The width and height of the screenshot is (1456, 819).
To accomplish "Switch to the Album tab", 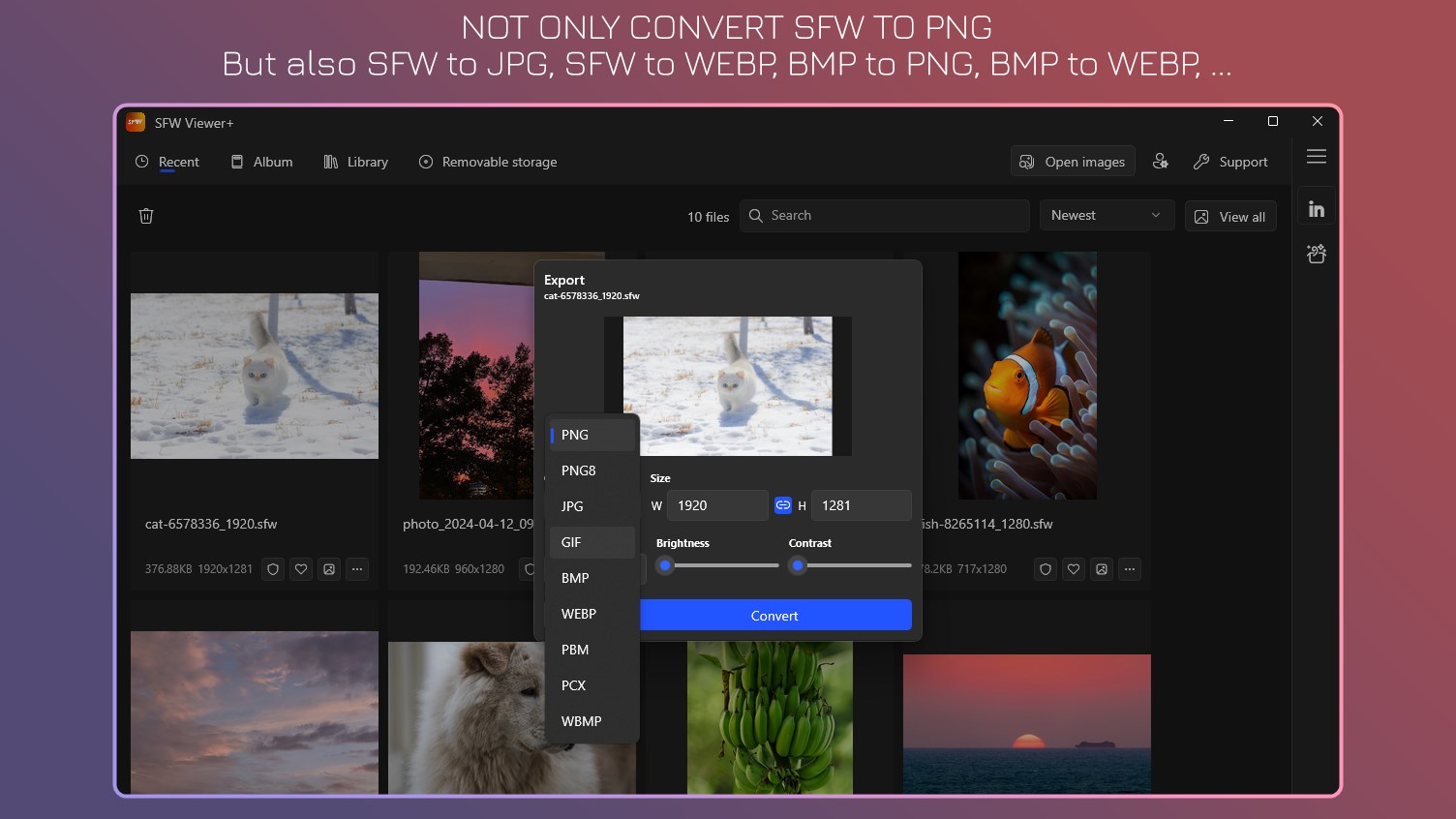I will 261,162.
